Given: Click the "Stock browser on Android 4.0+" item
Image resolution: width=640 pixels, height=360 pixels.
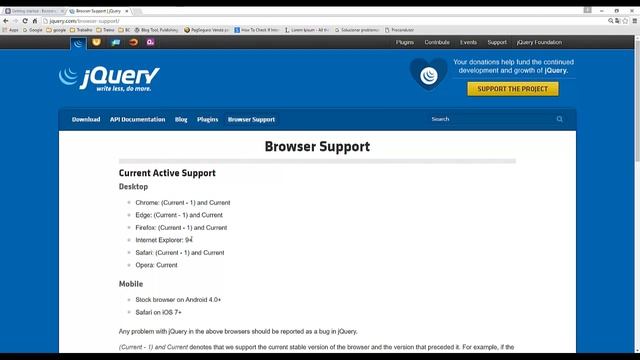Looking at the screenshot, I should point(178,300).
